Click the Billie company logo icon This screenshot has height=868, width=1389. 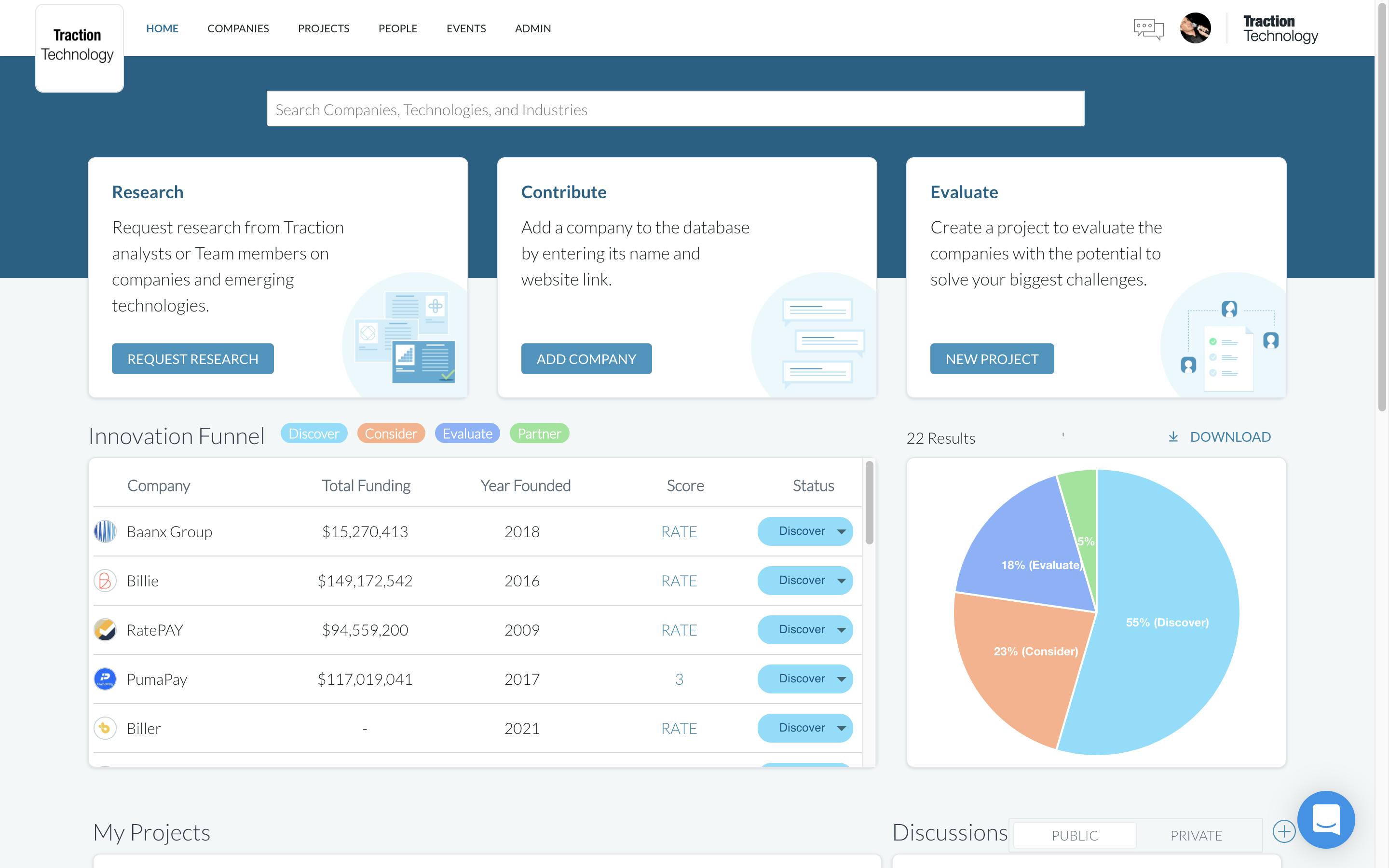click(x=105, y=580)
